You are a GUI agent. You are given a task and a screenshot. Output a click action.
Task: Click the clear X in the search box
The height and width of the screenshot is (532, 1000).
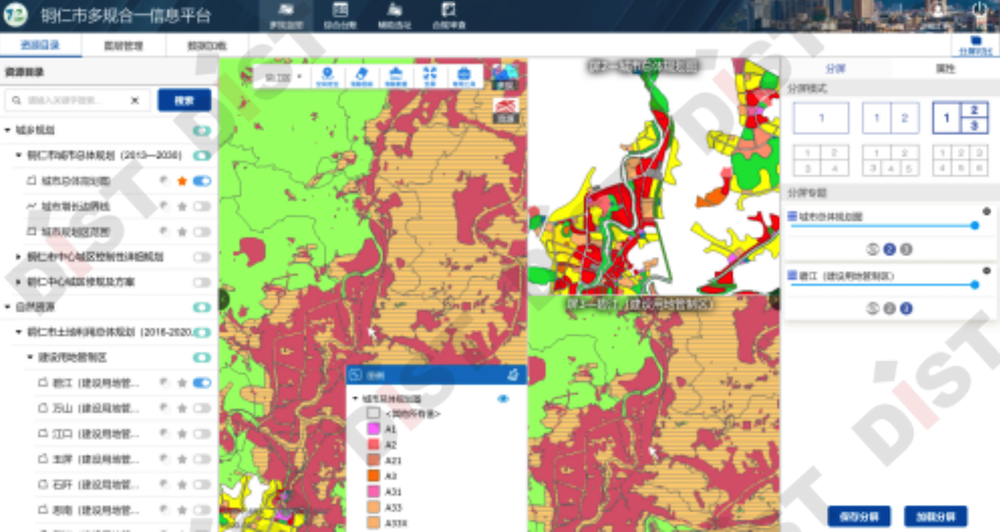tap(135, 100)
